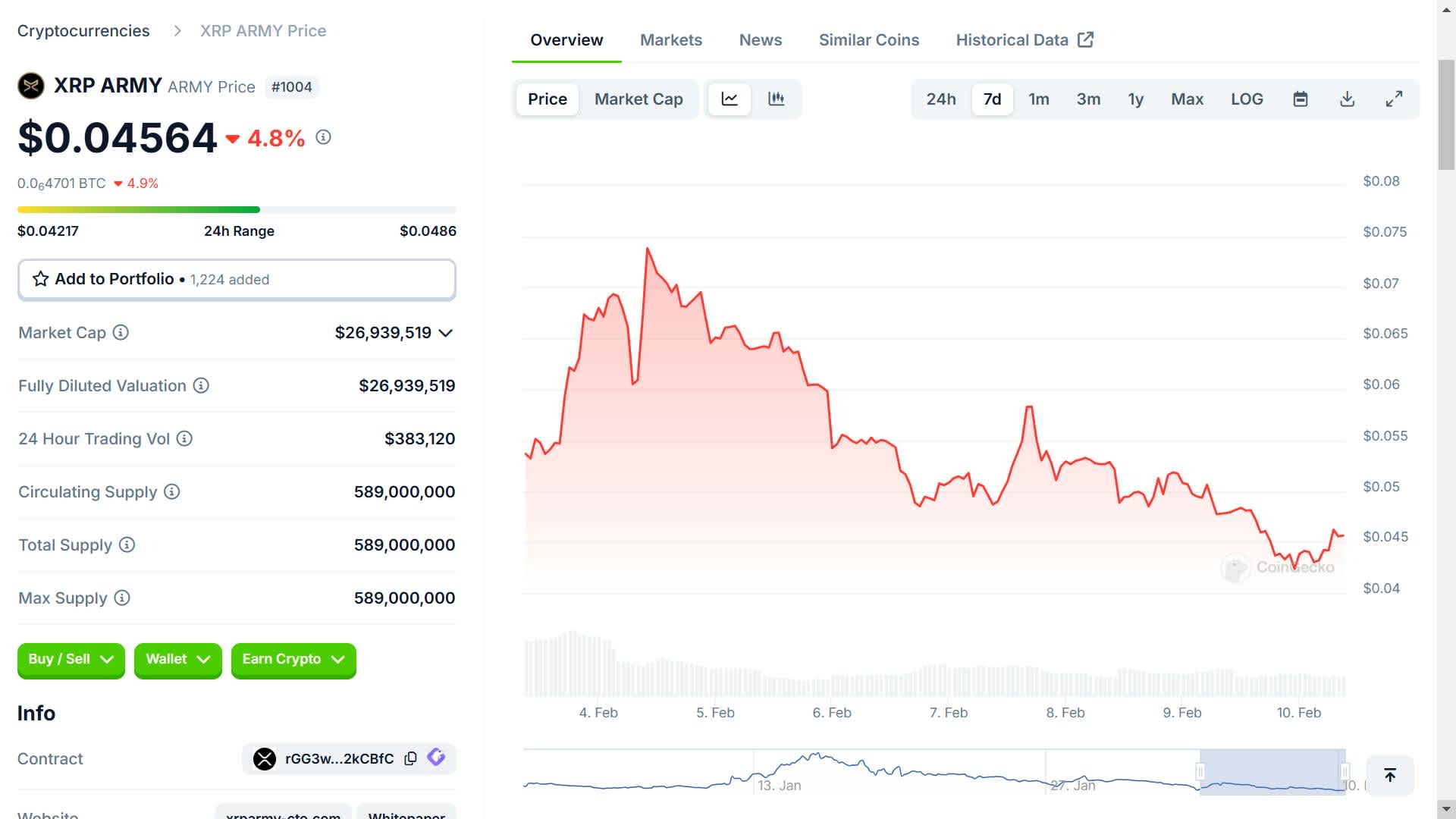Click the $26,939,519 Fully Diluted Valuation value
The image size is (1456, 819).
[407, 386]
